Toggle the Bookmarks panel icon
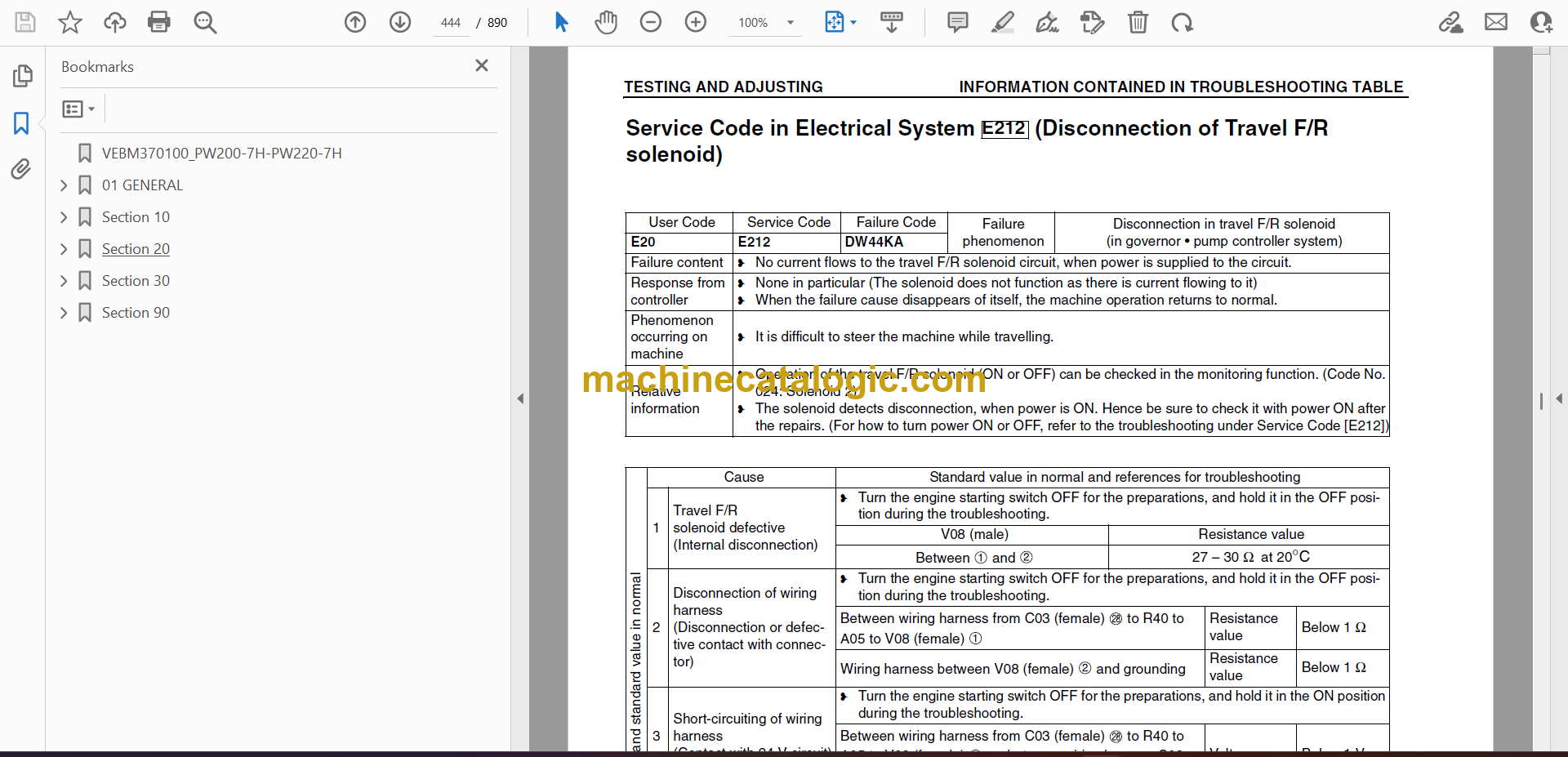1568x757 pixels. pos(22,123)
